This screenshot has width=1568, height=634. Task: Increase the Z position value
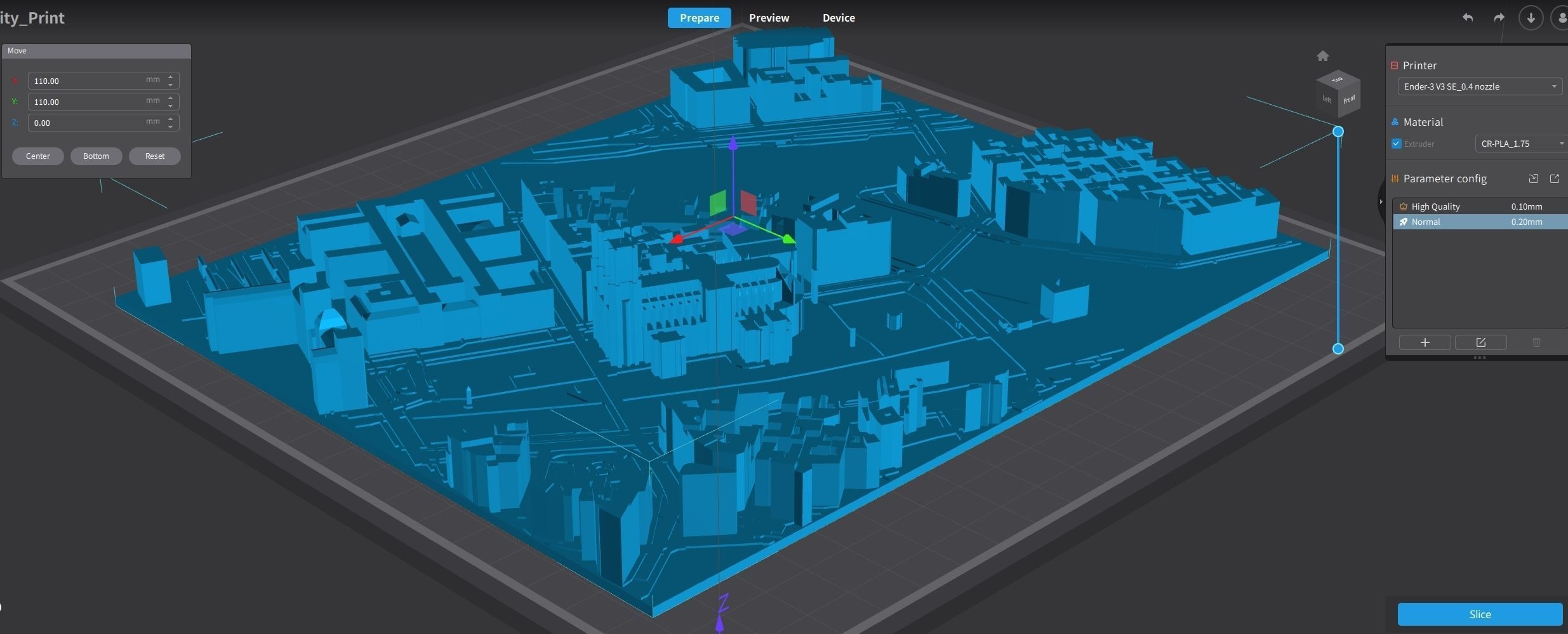170,119
